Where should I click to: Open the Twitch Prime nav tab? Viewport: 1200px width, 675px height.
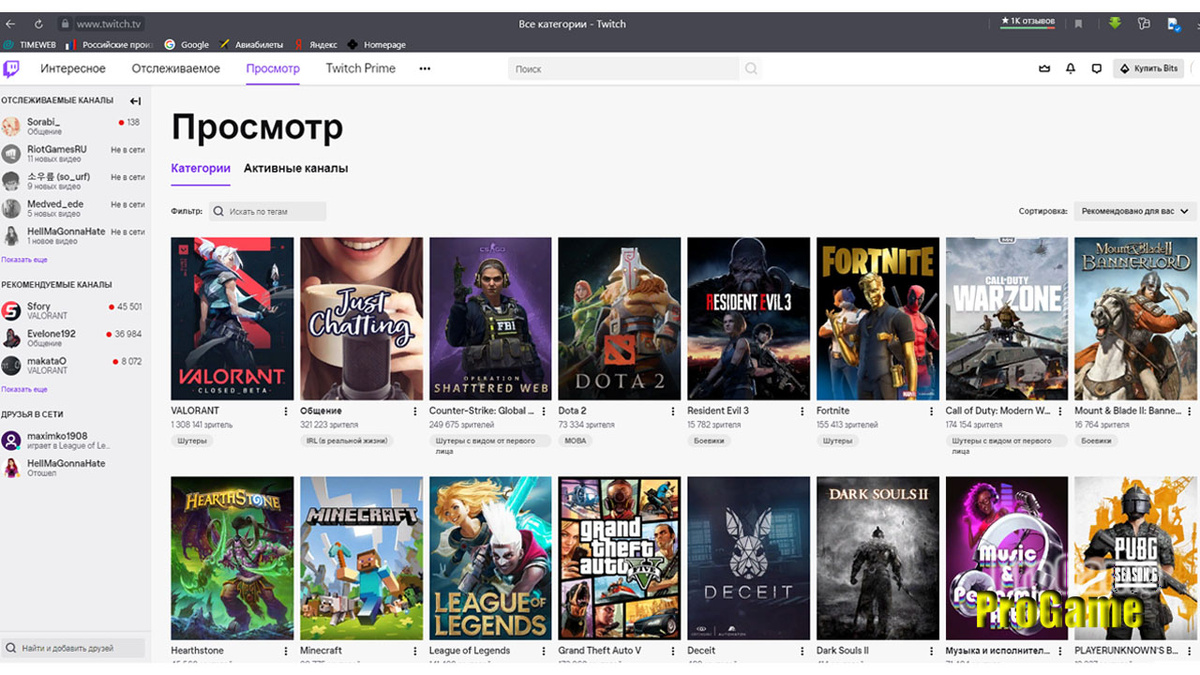point(361,69)
